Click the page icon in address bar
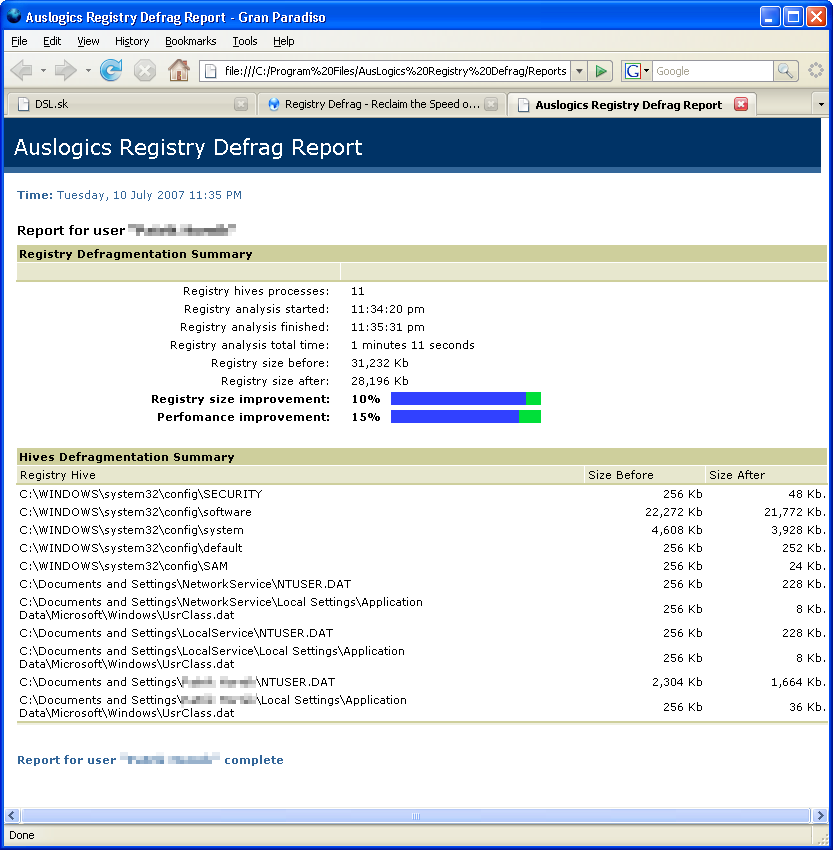This screenshot has width=833, height=850. coord(210,71)
